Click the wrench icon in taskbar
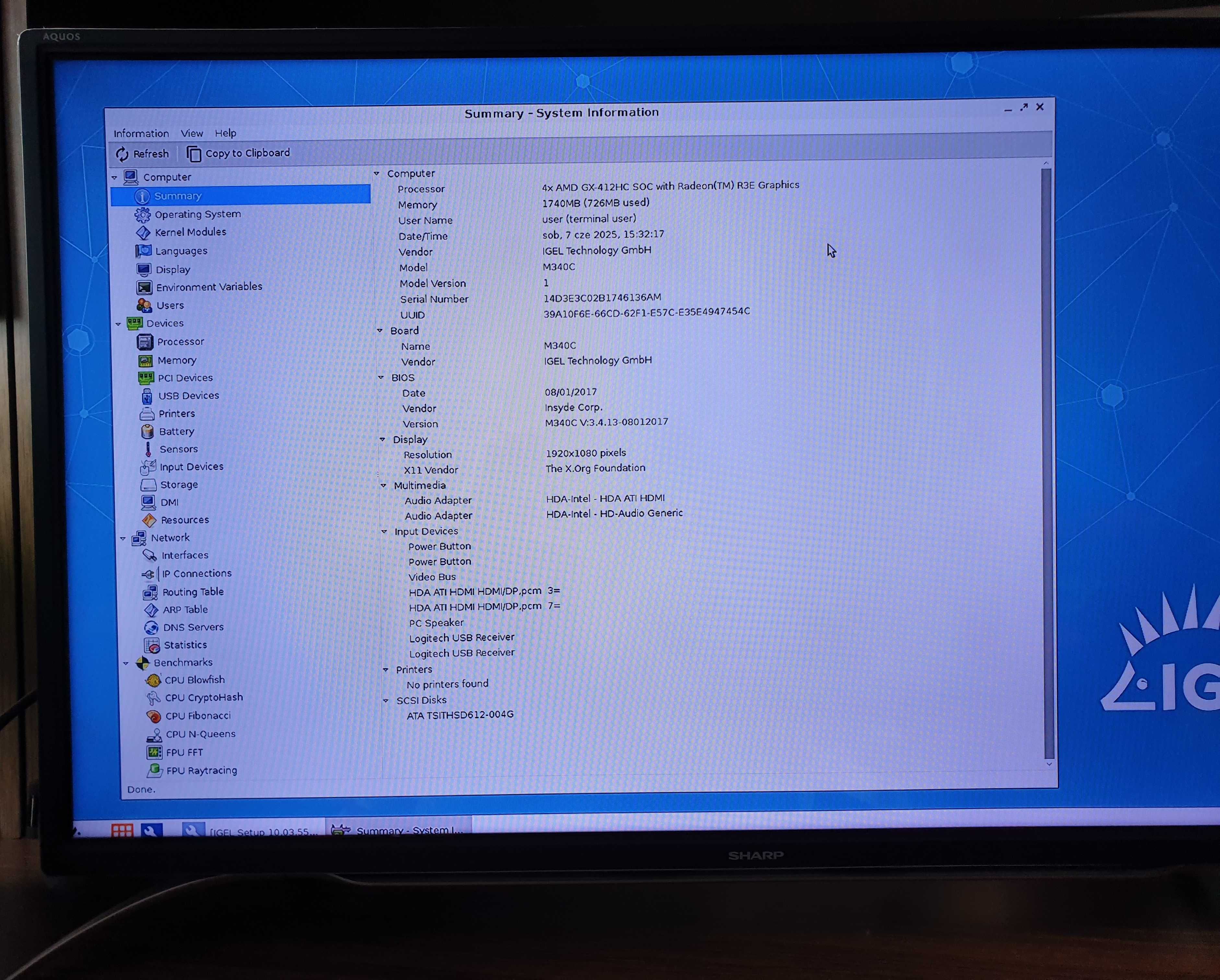 pyautogui.click(x=151, y=831)
